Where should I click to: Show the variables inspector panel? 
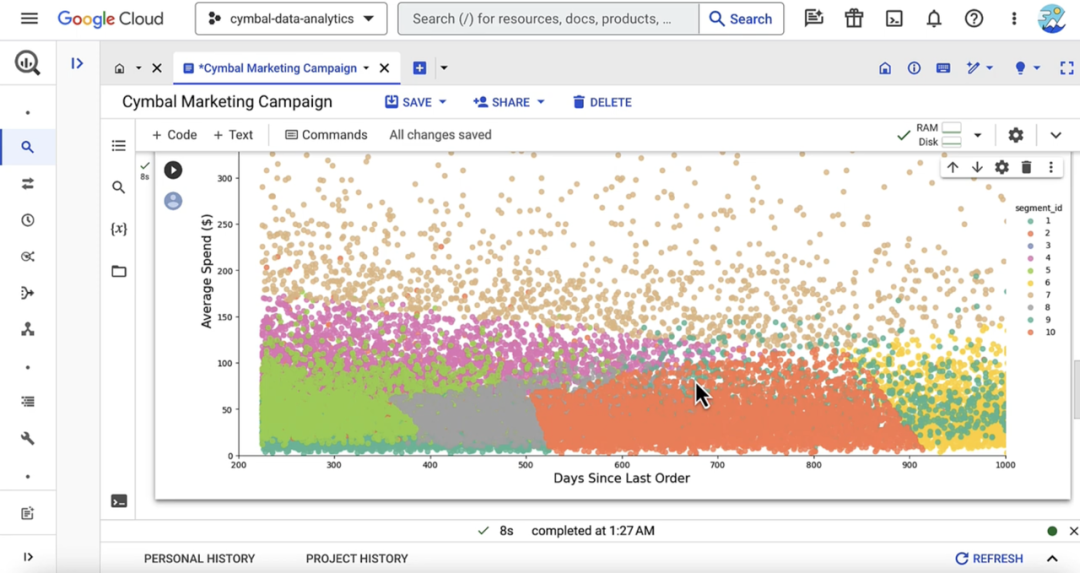point(119,229)
